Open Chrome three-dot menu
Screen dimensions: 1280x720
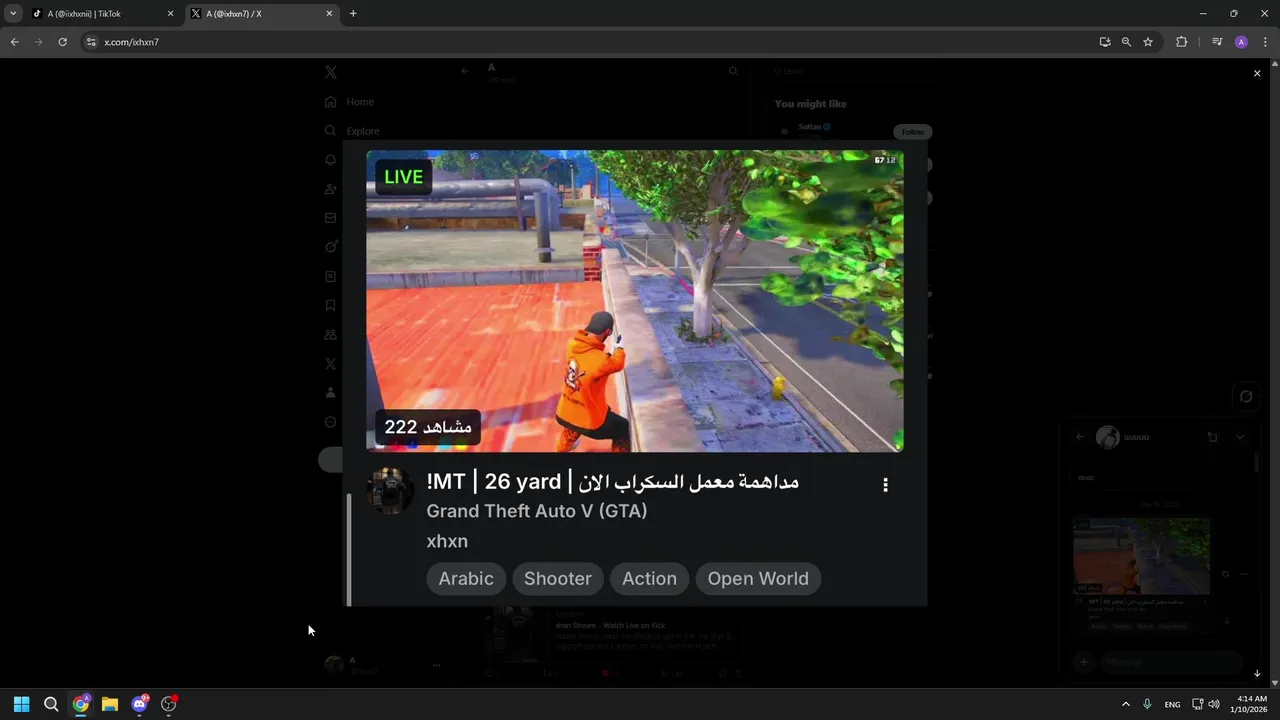(x=1265, y=42)
